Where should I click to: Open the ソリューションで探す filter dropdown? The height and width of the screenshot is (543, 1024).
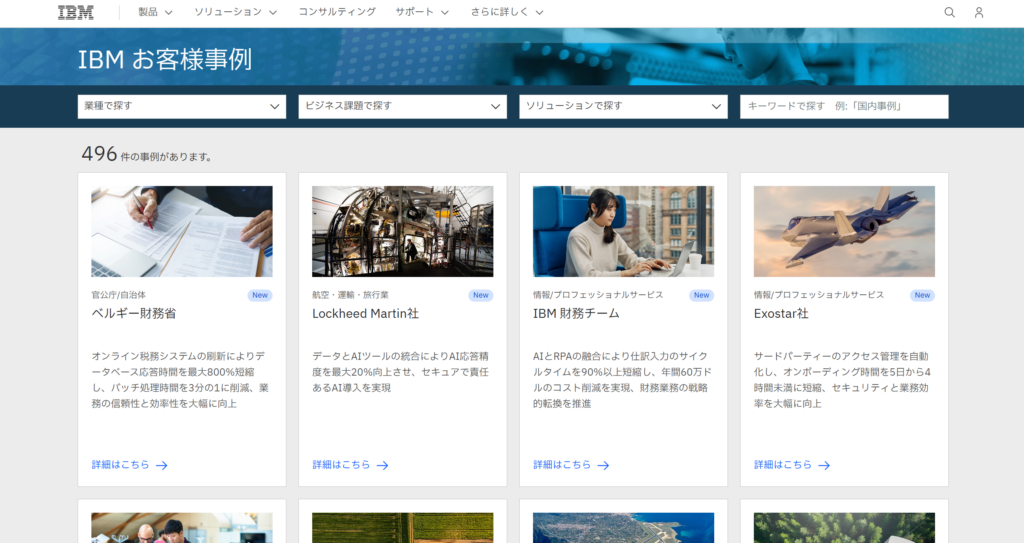pos(623,106)
